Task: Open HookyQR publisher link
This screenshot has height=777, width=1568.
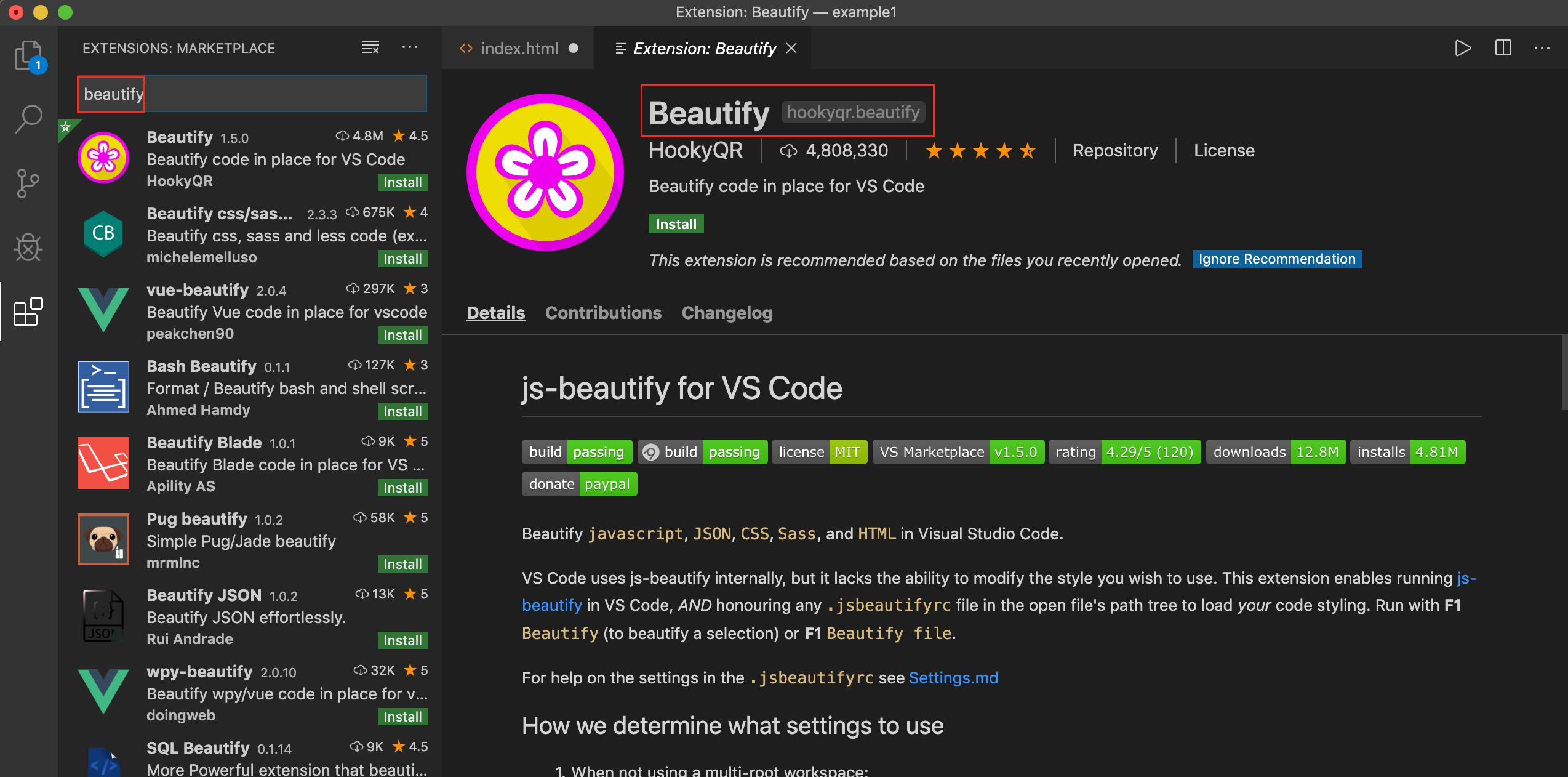Action: point(695,151)
